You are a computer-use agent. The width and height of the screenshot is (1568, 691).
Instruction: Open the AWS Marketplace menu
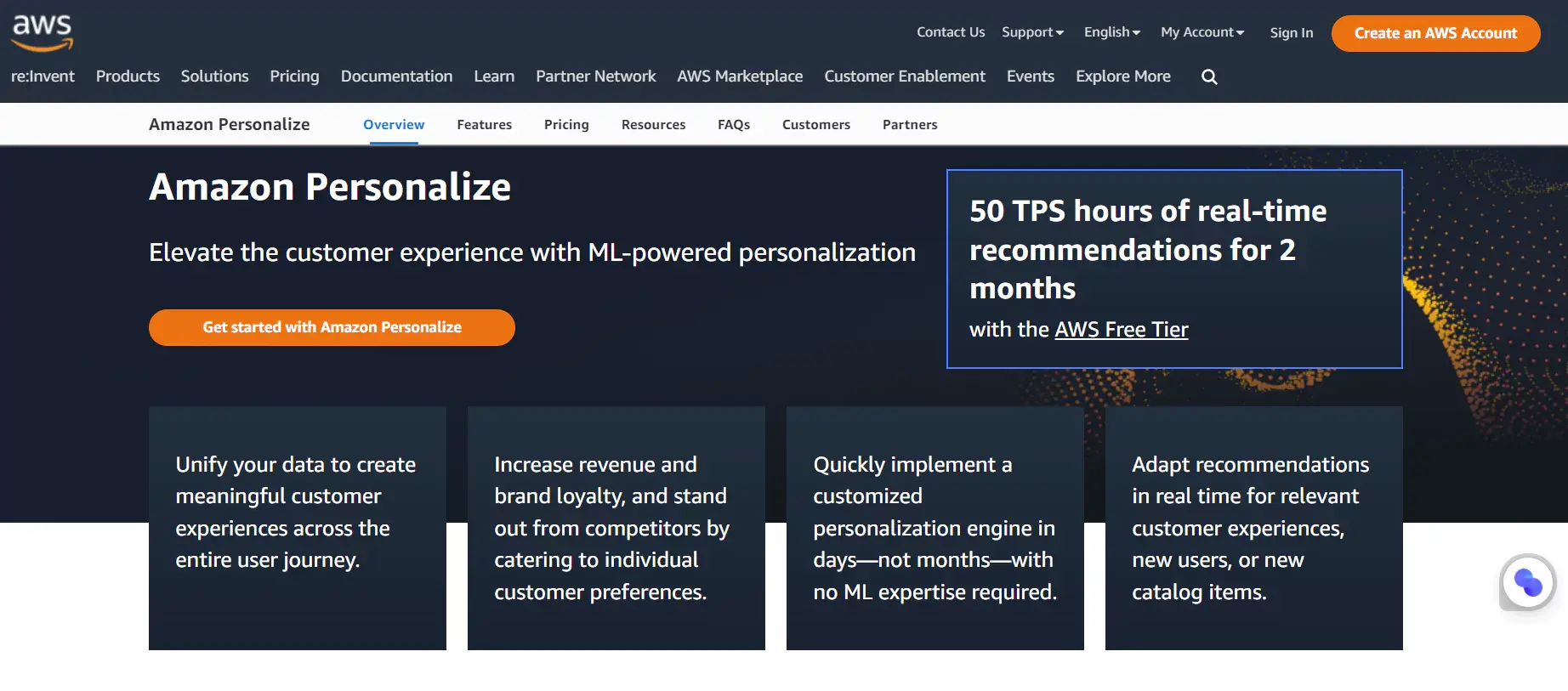[x=740, y=76]
